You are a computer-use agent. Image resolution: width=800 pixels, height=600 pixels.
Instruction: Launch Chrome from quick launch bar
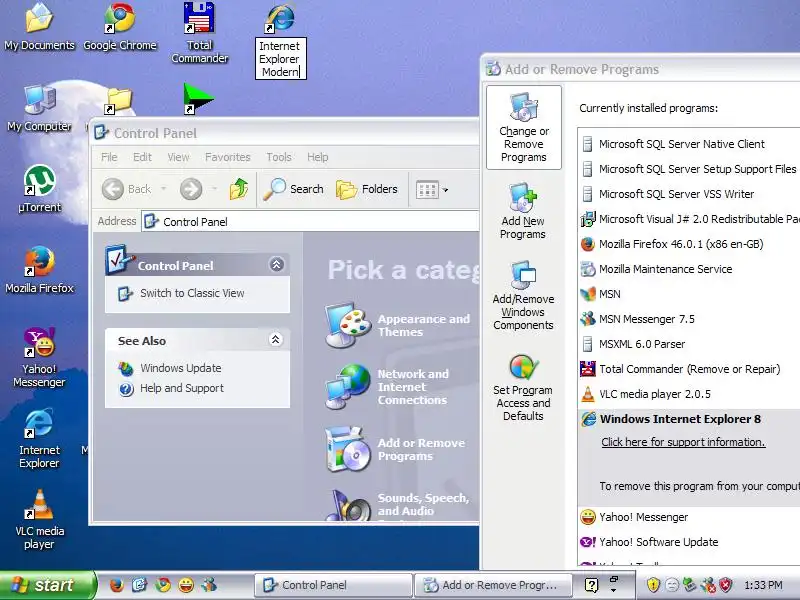[163, 585]
